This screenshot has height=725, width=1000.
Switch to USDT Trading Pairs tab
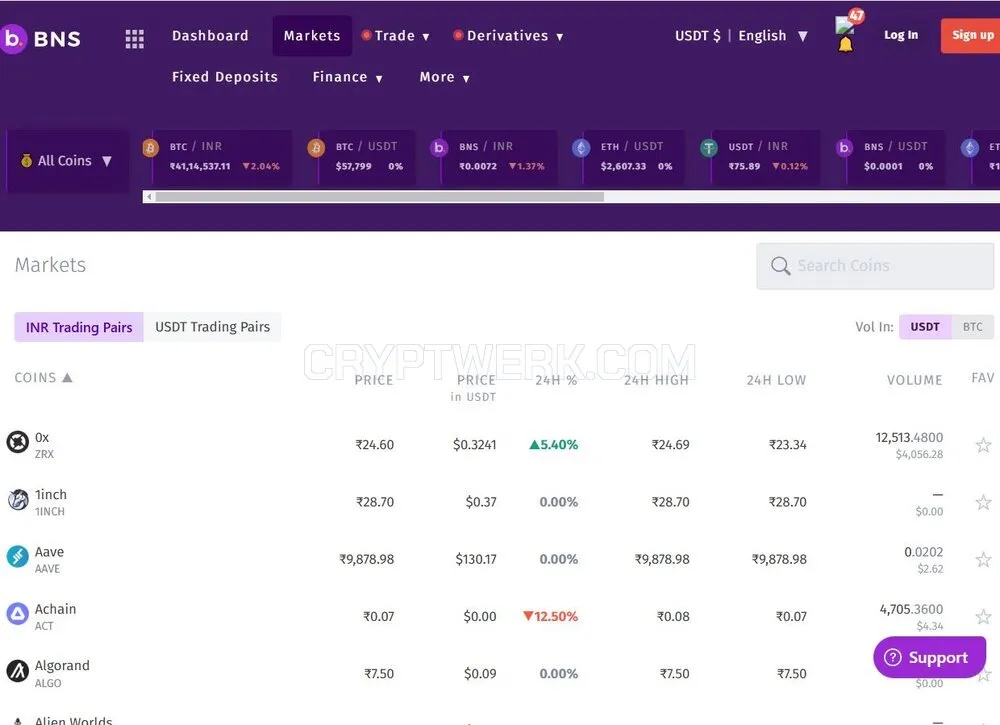(212, 327)
